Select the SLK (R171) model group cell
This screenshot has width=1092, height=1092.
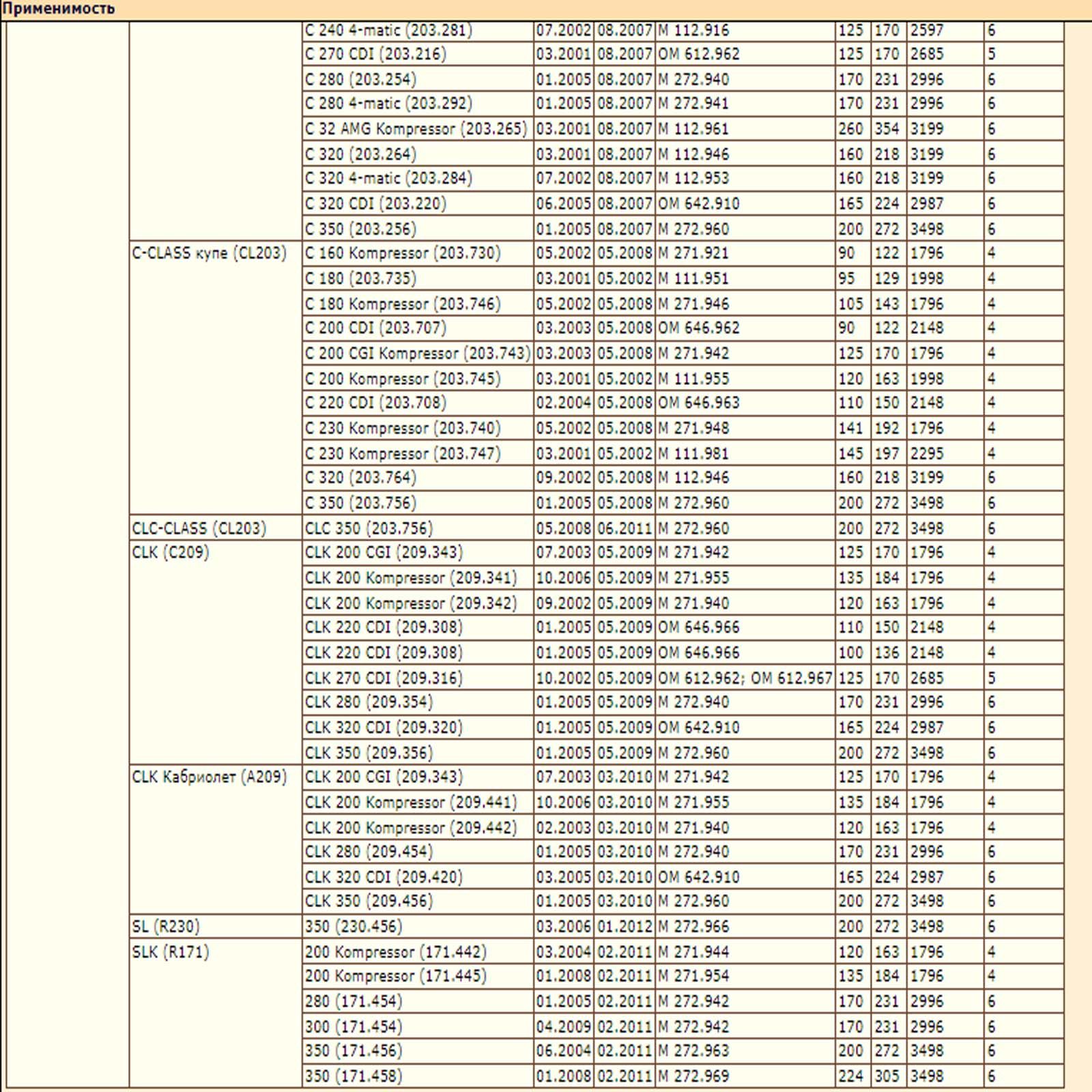171,951
